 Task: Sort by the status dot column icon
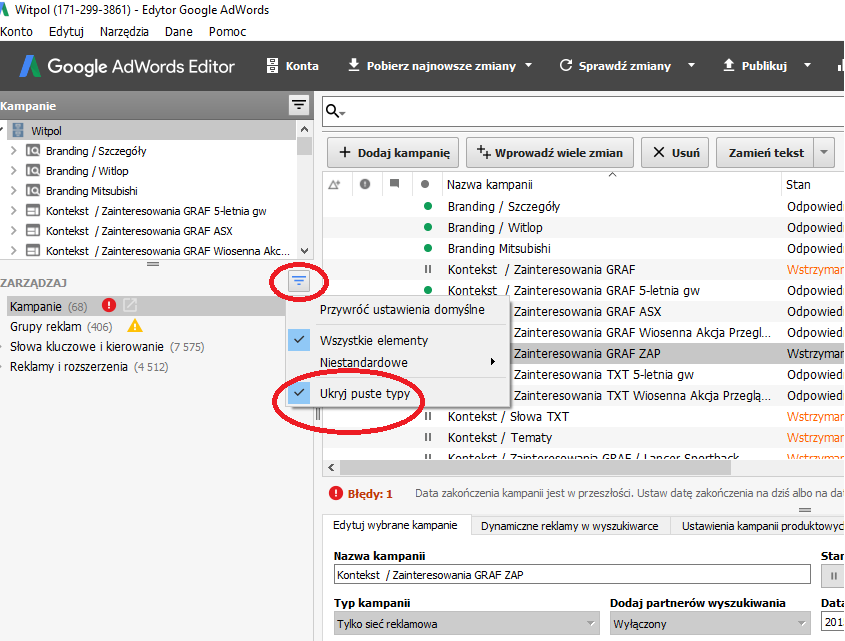[425, 184]
